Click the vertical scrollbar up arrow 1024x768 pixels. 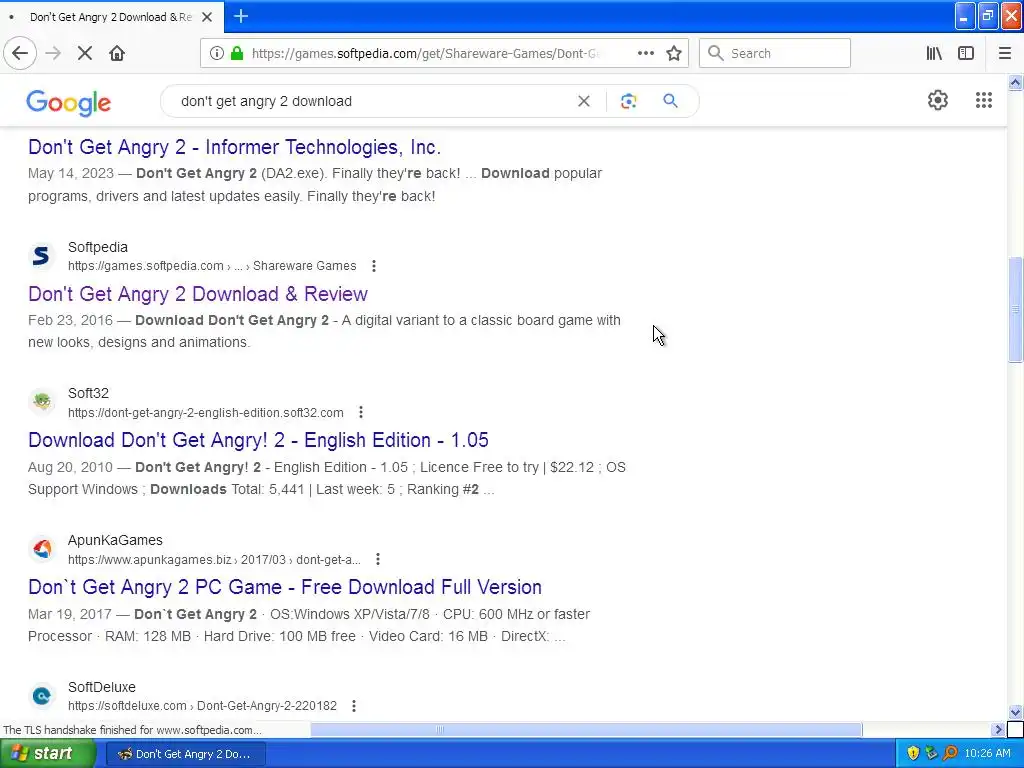(1015, 83)
